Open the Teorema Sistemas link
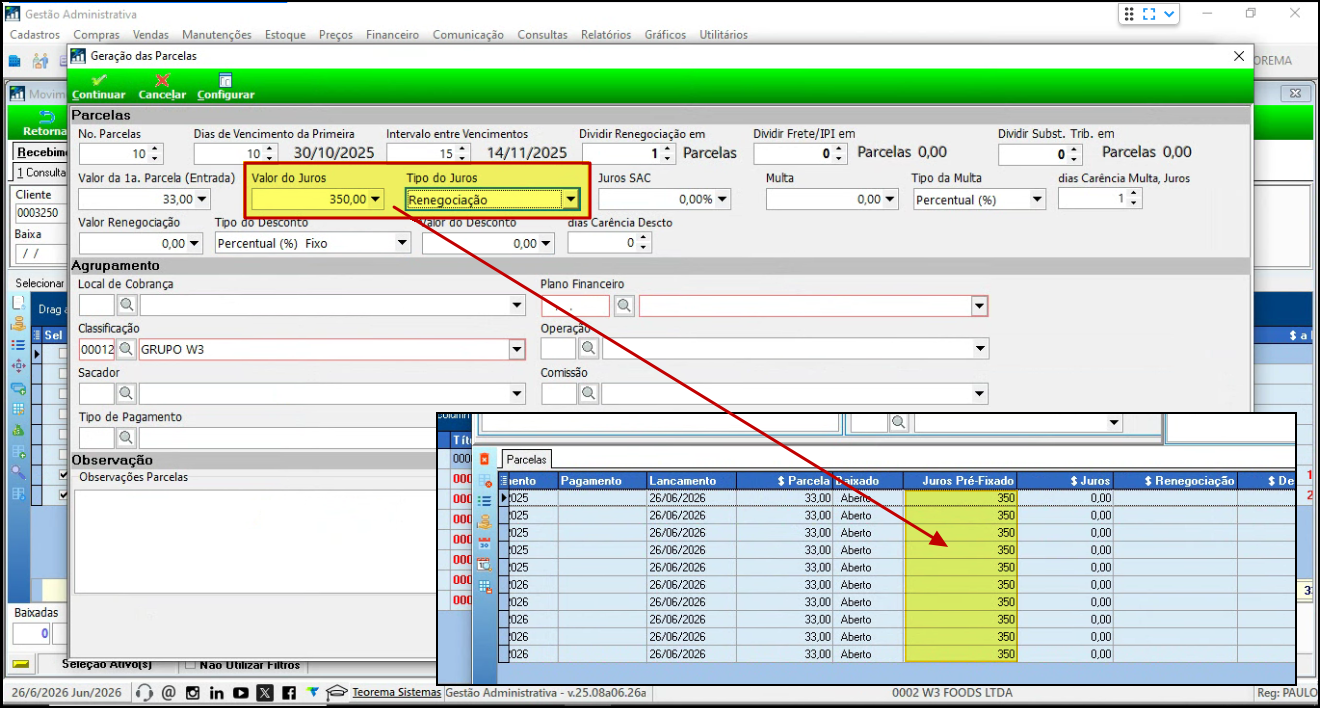The image size is (1320, 708). coord(396,692)
